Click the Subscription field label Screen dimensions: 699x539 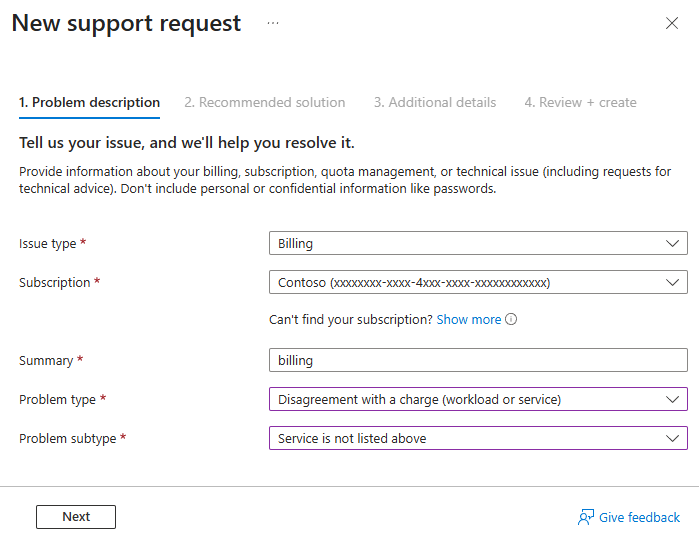pyautogui.click(x=55, y=282)
